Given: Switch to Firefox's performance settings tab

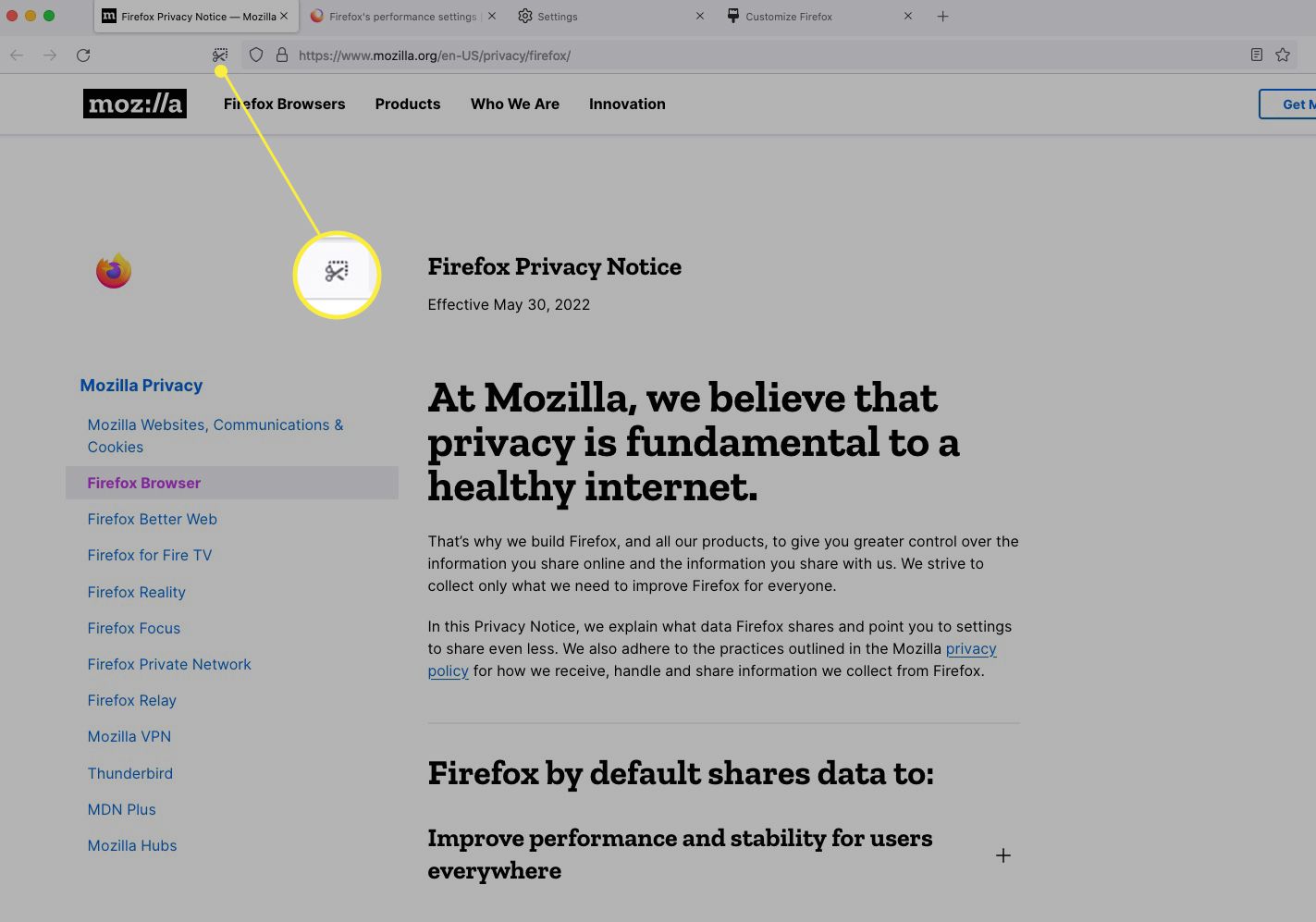Looking at the screenshot, I should point(403,17).
